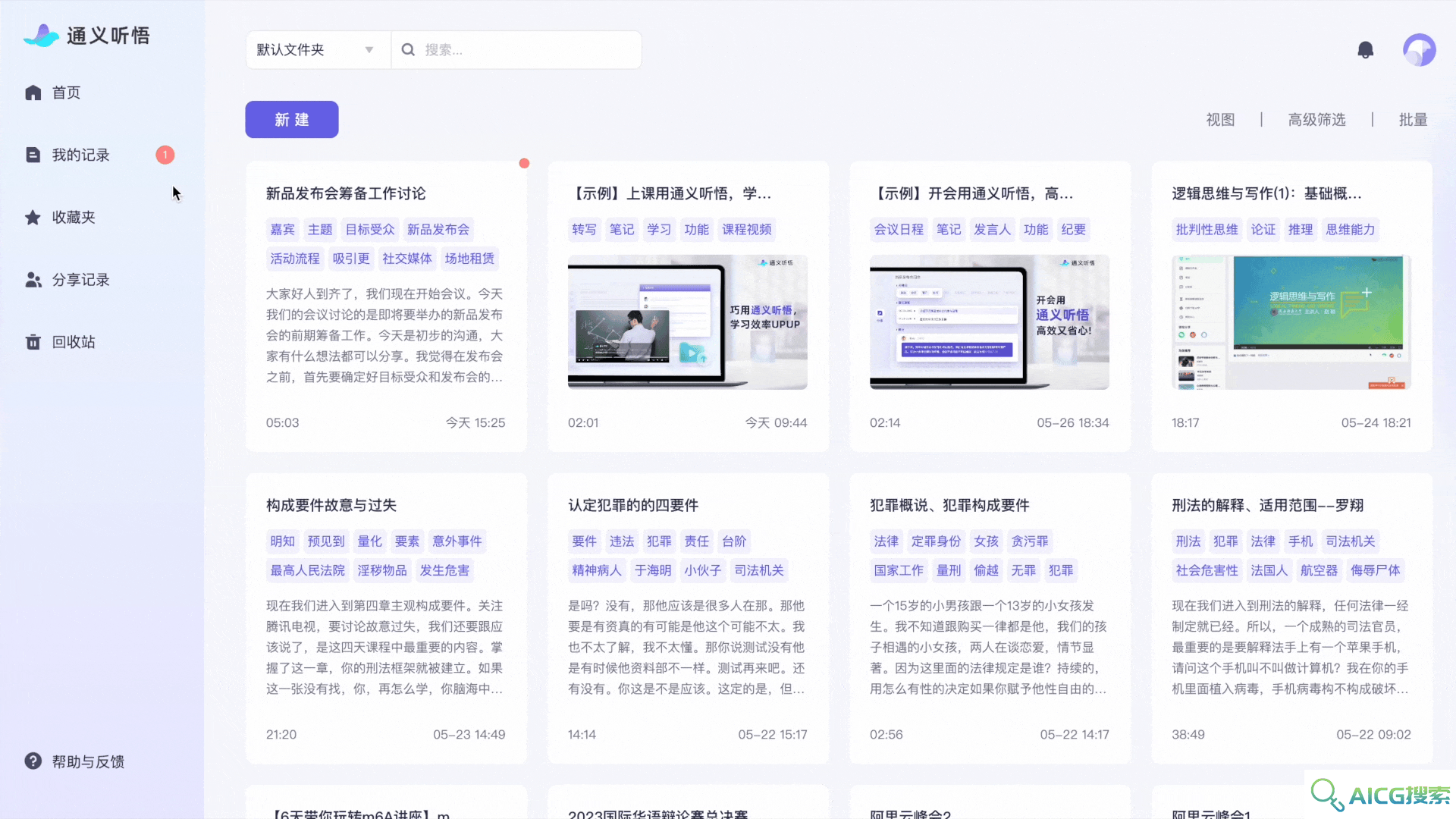Image resolution: width=1456 pixels, height=819 pixels.
Task: Expand the 默认文件夹 folder dropdown
Action: click(318, 50)
